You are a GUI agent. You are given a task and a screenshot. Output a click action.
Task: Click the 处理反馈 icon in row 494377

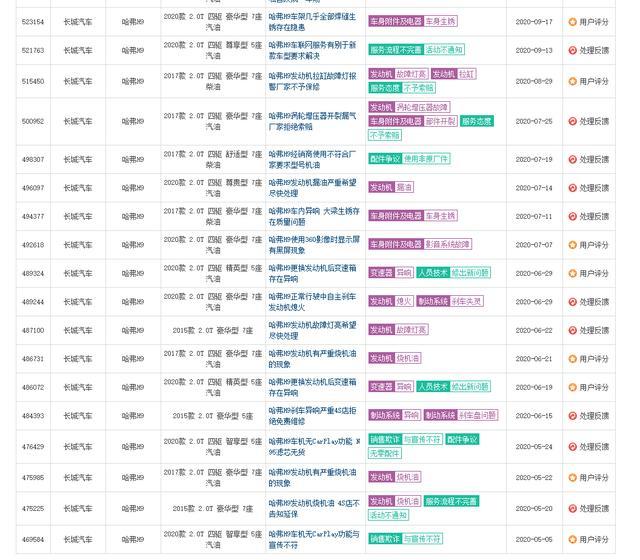[x=573, y=216]
